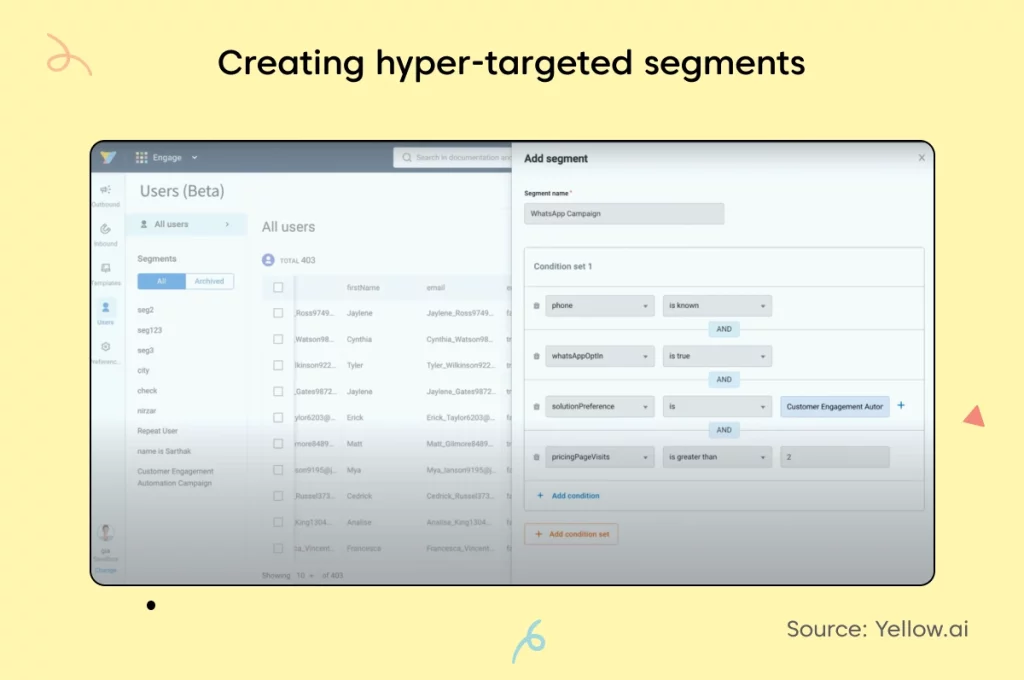This screenshot has height=680, width=1024.
Task: Open the Templates sidebar section
Action: coord(105,274)
